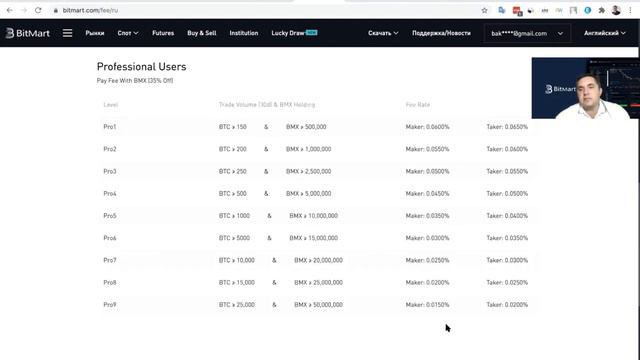Viewport: 640px width, 360px height.
Task: Reload the page with the refresh icon
Action: tap(38, 10)
